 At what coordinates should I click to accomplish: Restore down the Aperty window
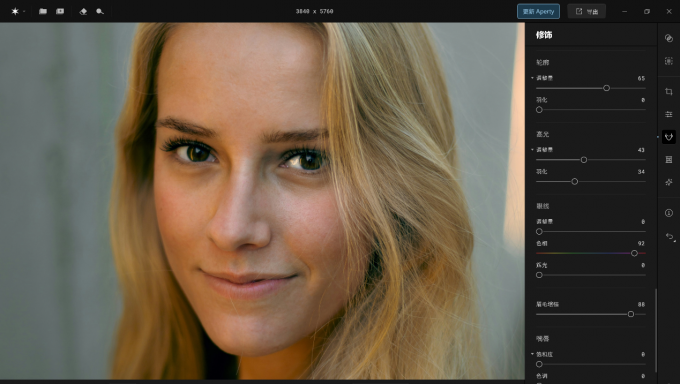[647, 11]
